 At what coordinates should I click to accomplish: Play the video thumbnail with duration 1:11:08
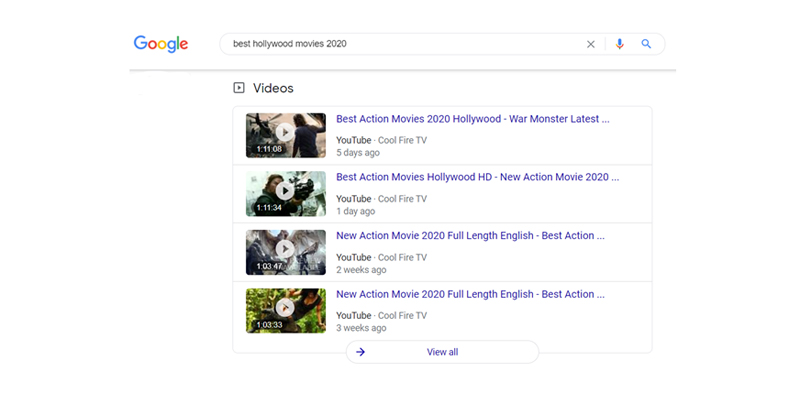click(286, 135)
